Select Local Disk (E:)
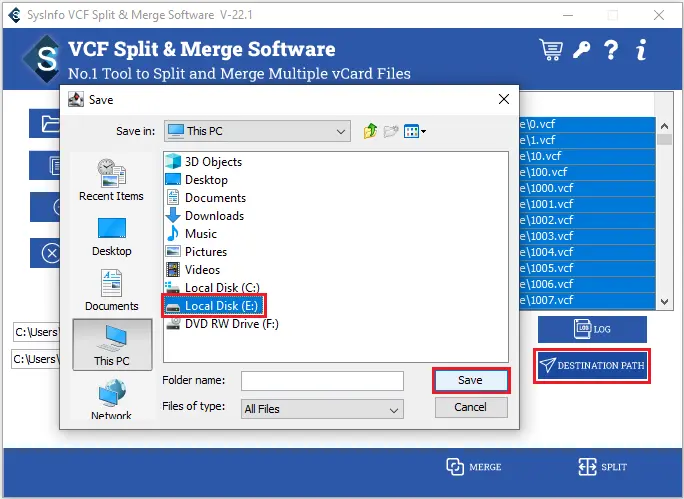Viewport: 684px width, 499px height. click(214, 306)
